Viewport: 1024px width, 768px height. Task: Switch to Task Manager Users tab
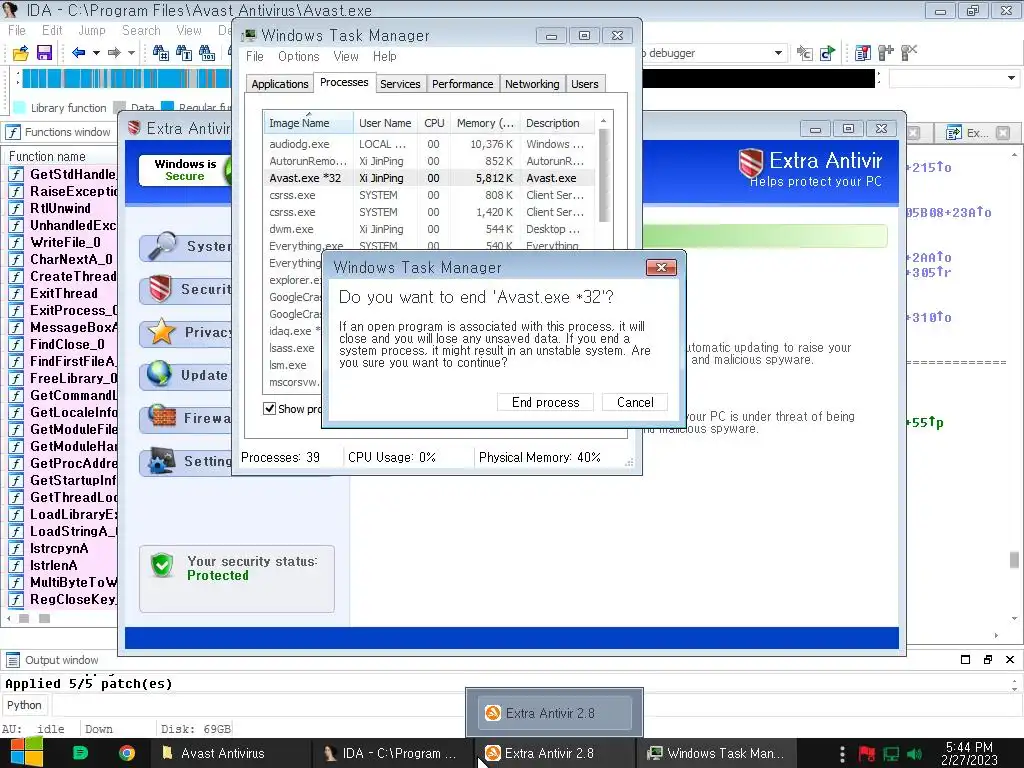[584, 84]
